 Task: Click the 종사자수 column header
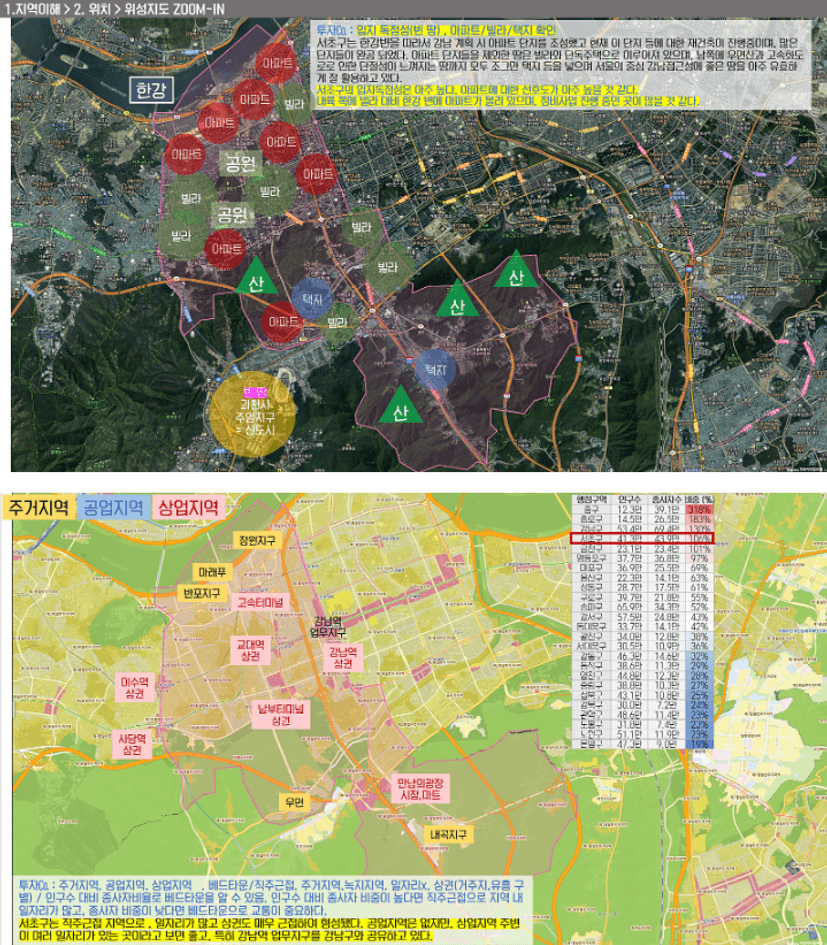[x=666, y=499]
